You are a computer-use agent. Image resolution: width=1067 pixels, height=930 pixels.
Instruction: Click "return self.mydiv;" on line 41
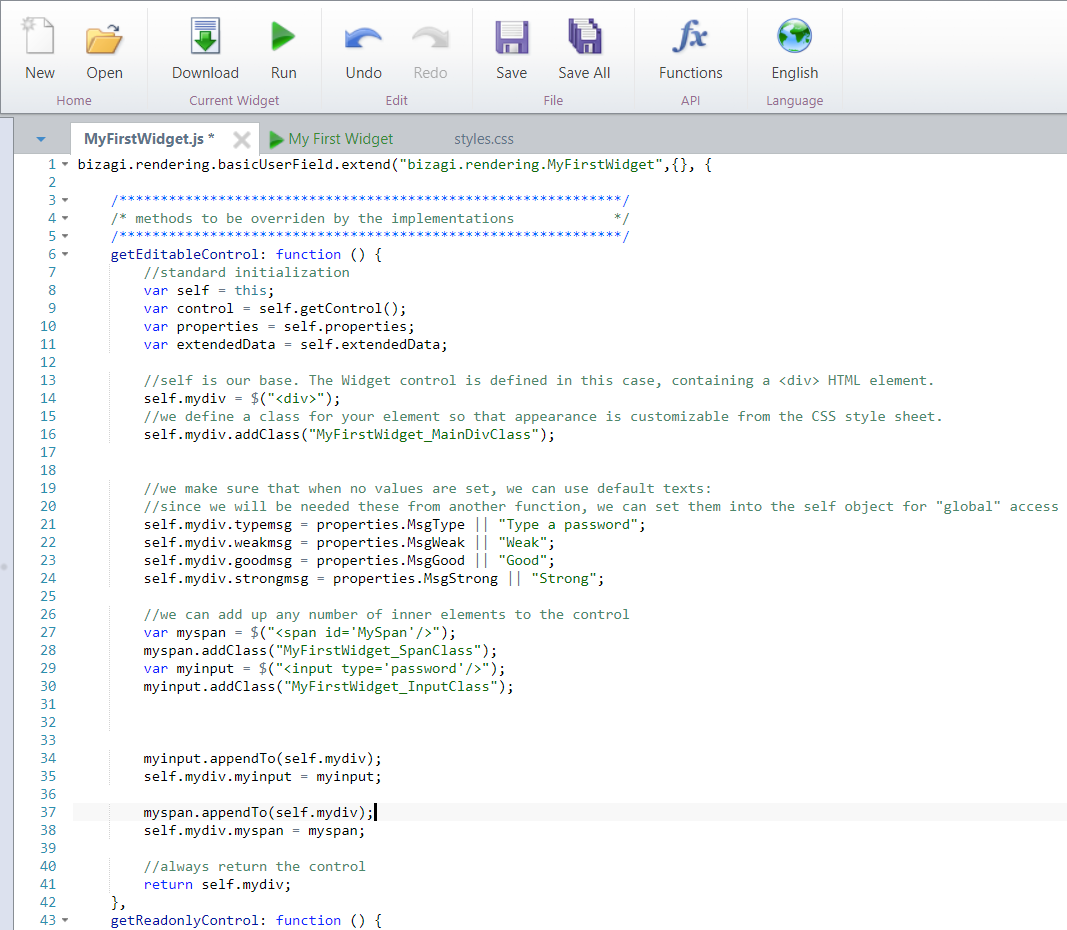tap(217, 885)
